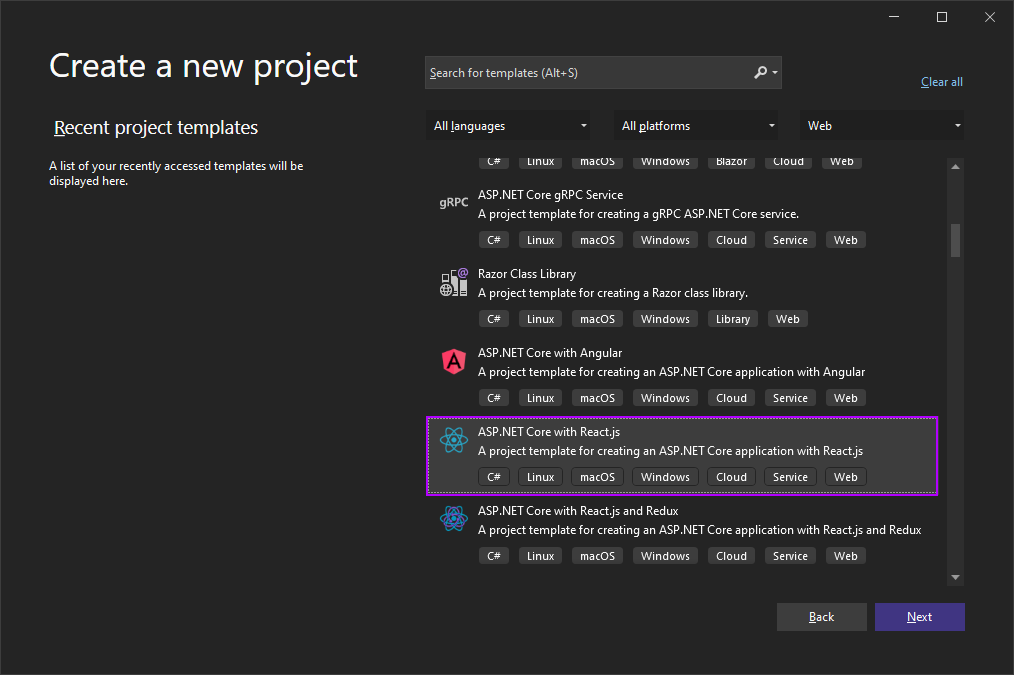Image resolution: width=1014 pixels, height=675 pixels.
Task: Click the Web tag on Angular template
Action: coord(845,398)
